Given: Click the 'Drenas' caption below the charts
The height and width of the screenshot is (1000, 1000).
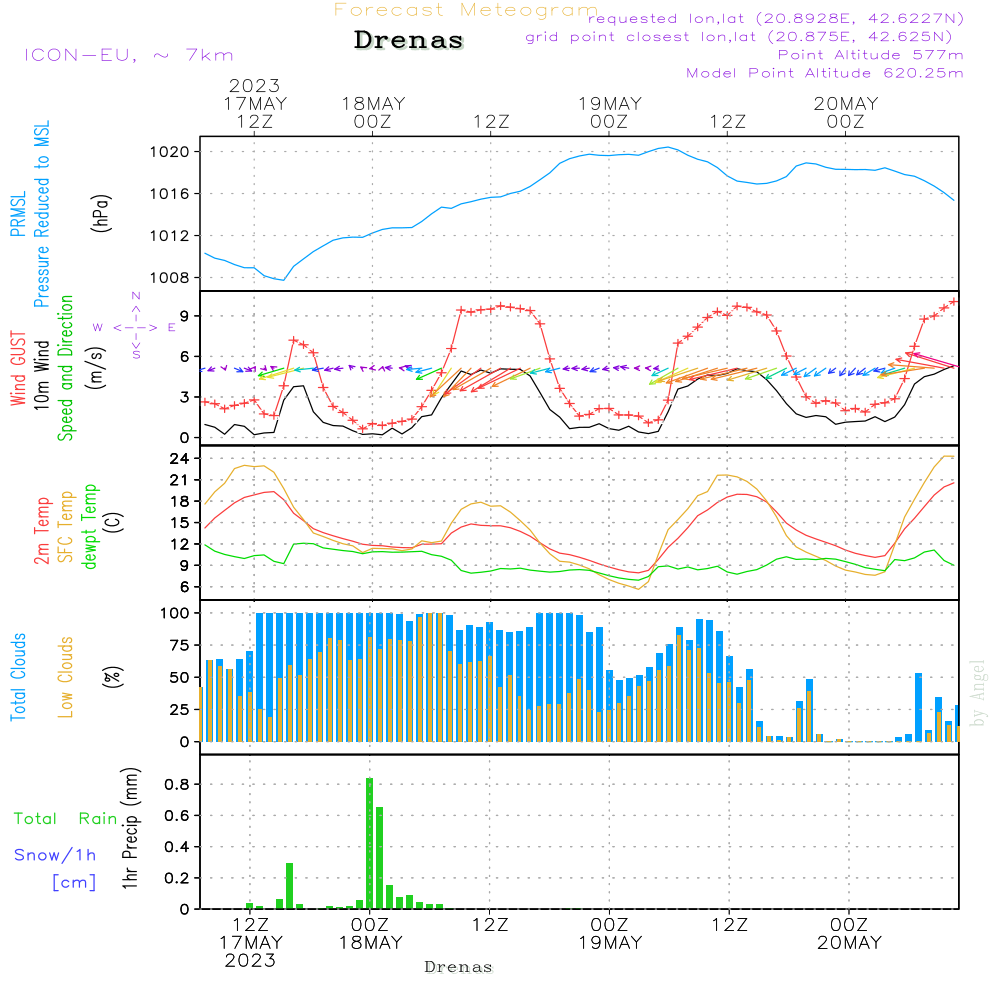Looking at the screenshot, I should 459,967.
